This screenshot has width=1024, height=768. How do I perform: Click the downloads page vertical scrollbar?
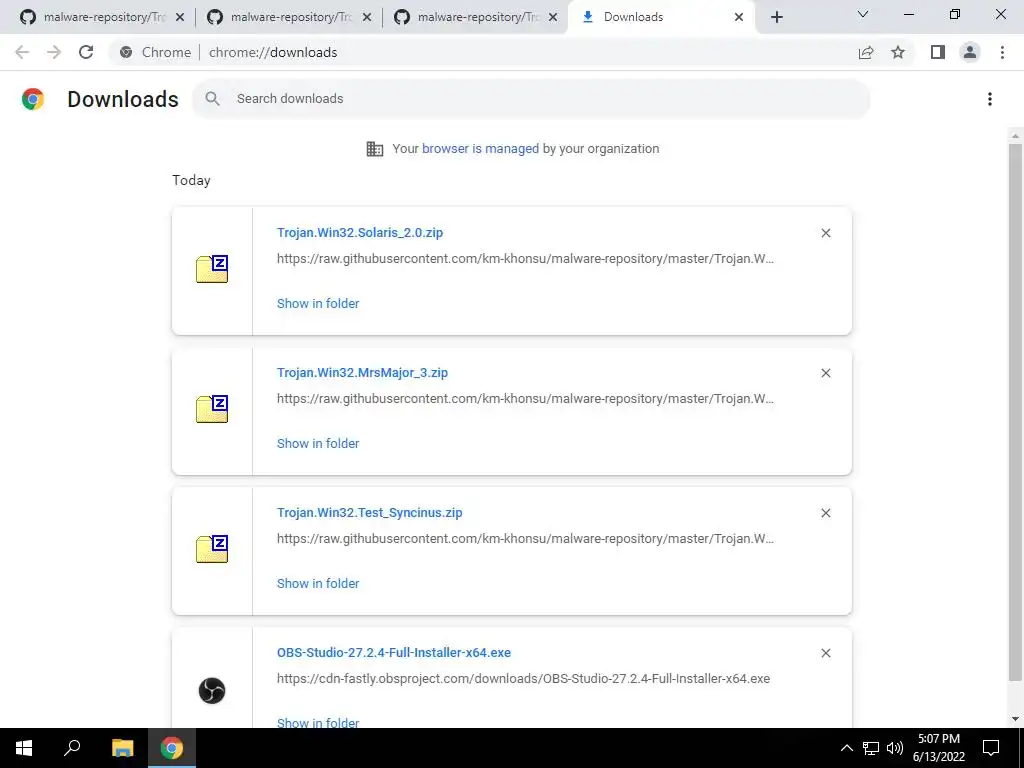tap(1015, 411)
